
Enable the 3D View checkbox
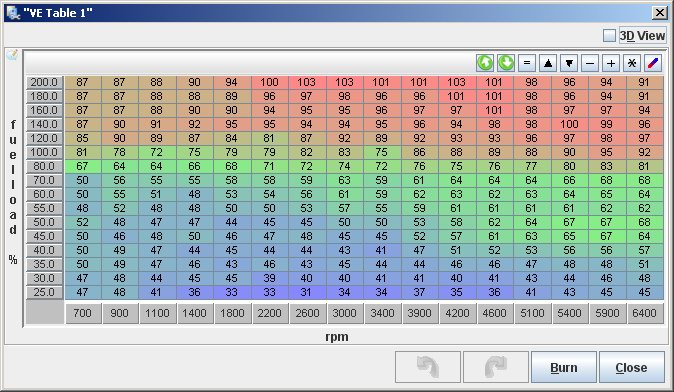click(609, 36)
